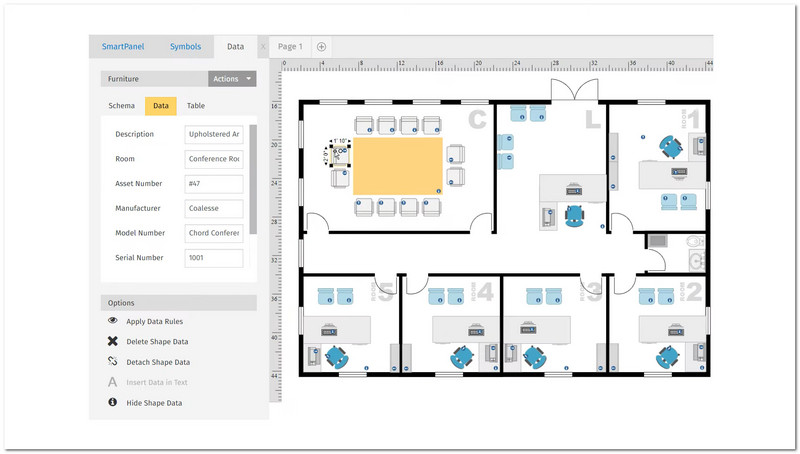This screenshot has height=454, width=800.
Task: Open the Symbols tab
Action: coord(185,46)
